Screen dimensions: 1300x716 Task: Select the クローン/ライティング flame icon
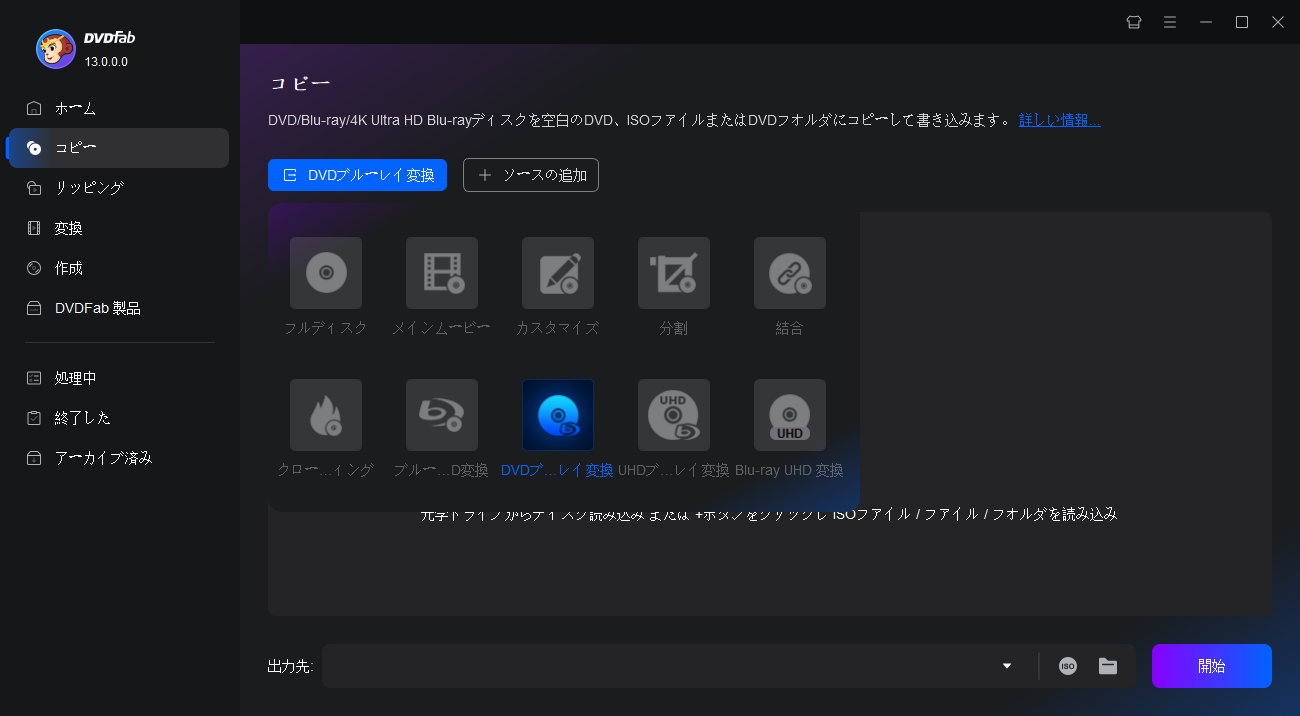tap(326, 415)
